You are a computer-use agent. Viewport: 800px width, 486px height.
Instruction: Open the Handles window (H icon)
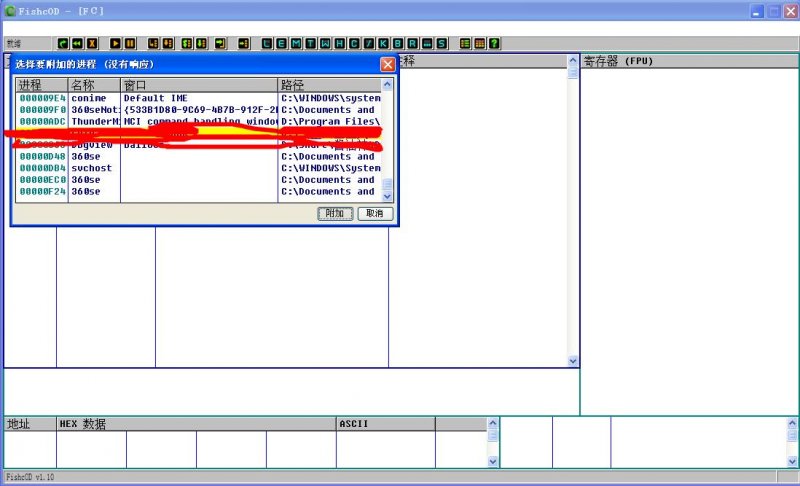coord(339,43)
